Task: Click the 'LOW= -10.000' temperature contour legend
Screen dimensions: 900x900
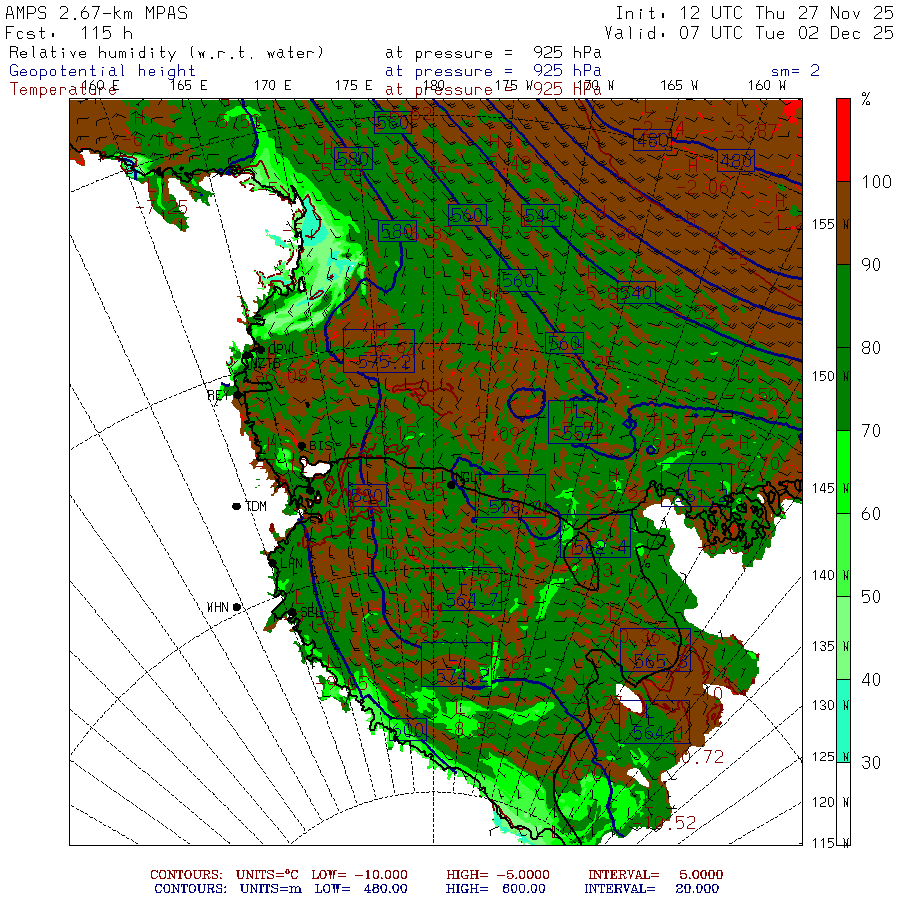Action: click(359, 875)
